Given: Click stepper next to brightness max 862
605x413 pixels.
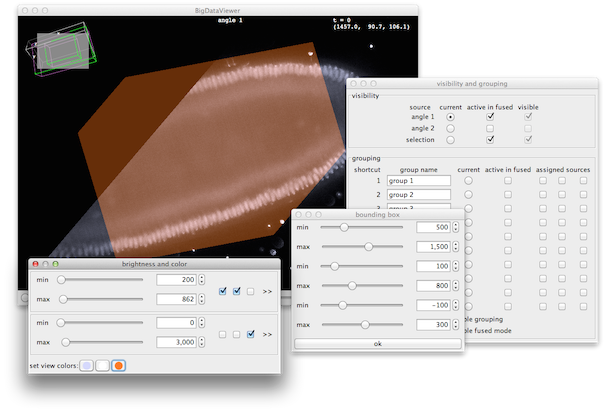Looking at the screenshot, I should (201, 299).
